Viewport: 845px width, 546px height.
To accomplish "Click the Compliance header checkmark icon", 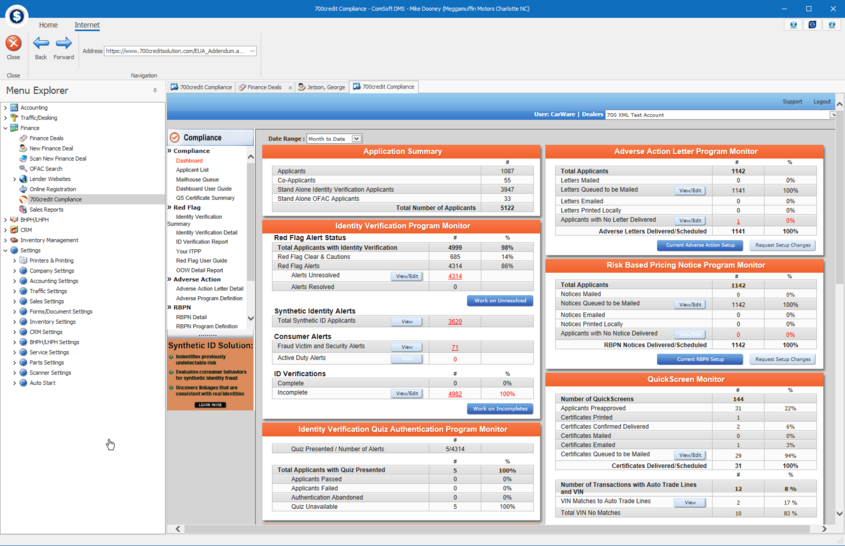I will point(175,137).
